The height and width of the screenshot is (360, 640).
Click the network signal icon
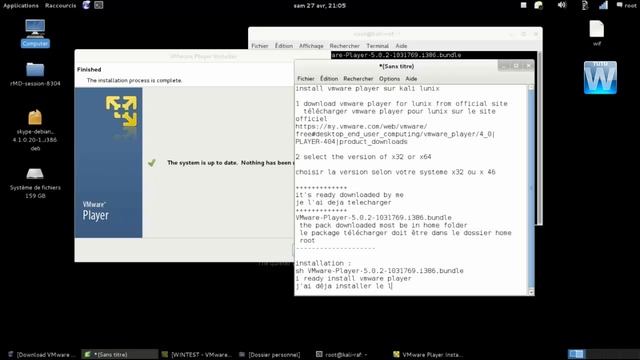tap(603, 5)
